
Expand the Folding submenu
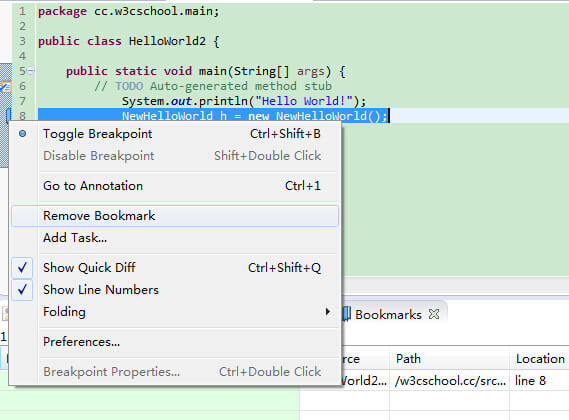(175, 312)
